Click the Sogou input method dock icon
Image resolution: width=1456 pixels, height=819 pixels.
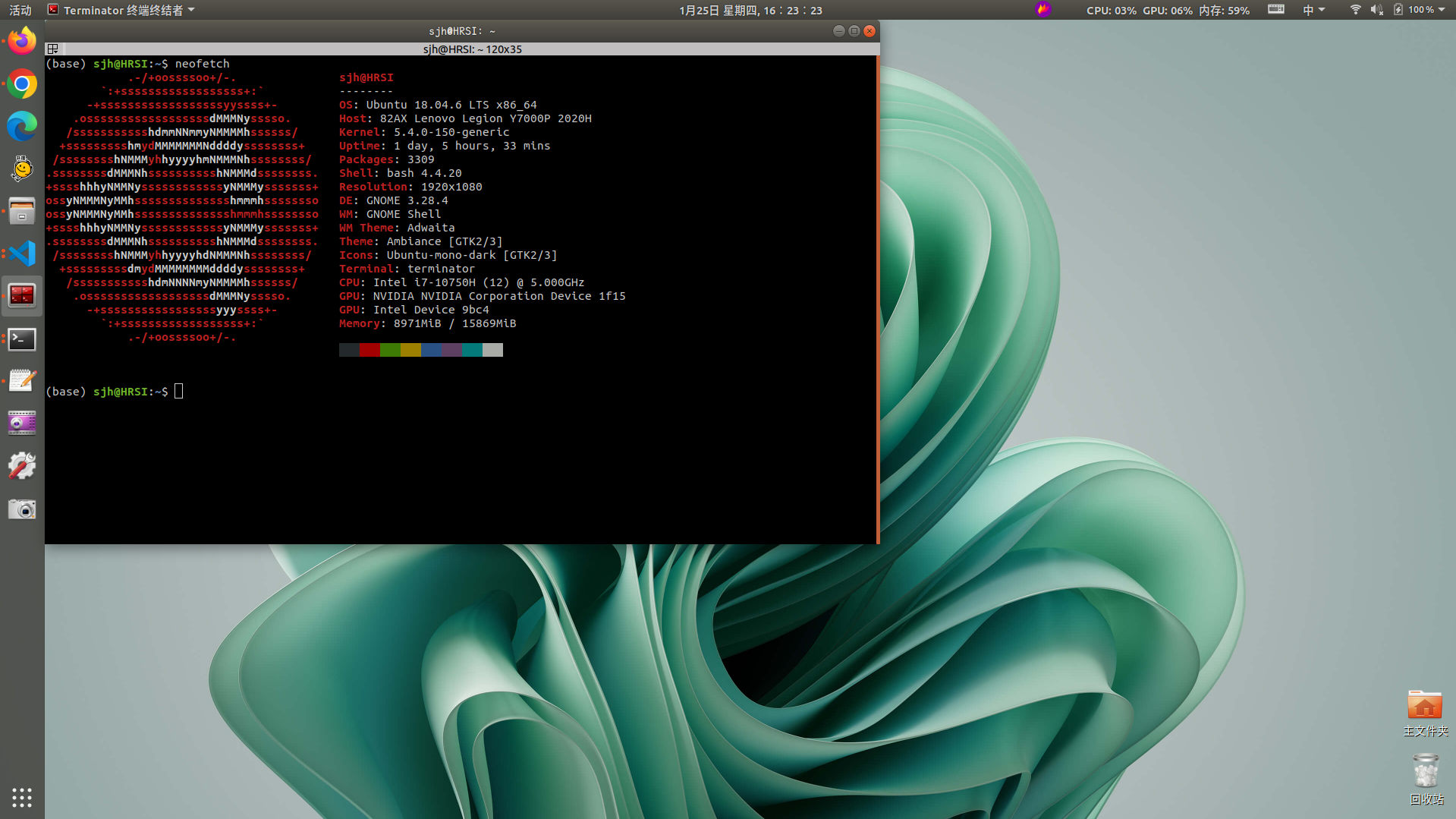coord(21,169)
